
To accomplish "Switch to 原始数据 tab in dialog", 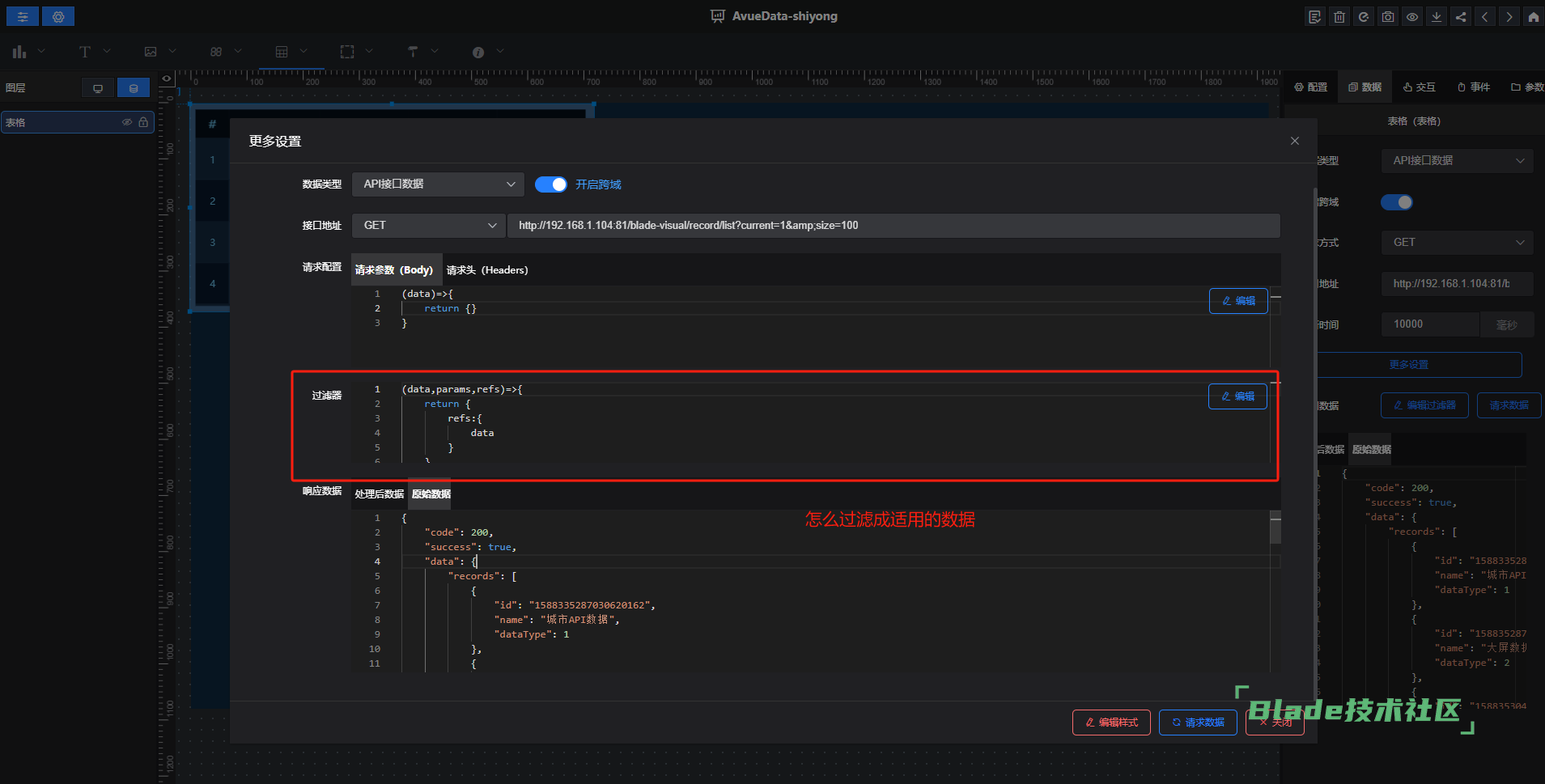I will pos(431,494).
